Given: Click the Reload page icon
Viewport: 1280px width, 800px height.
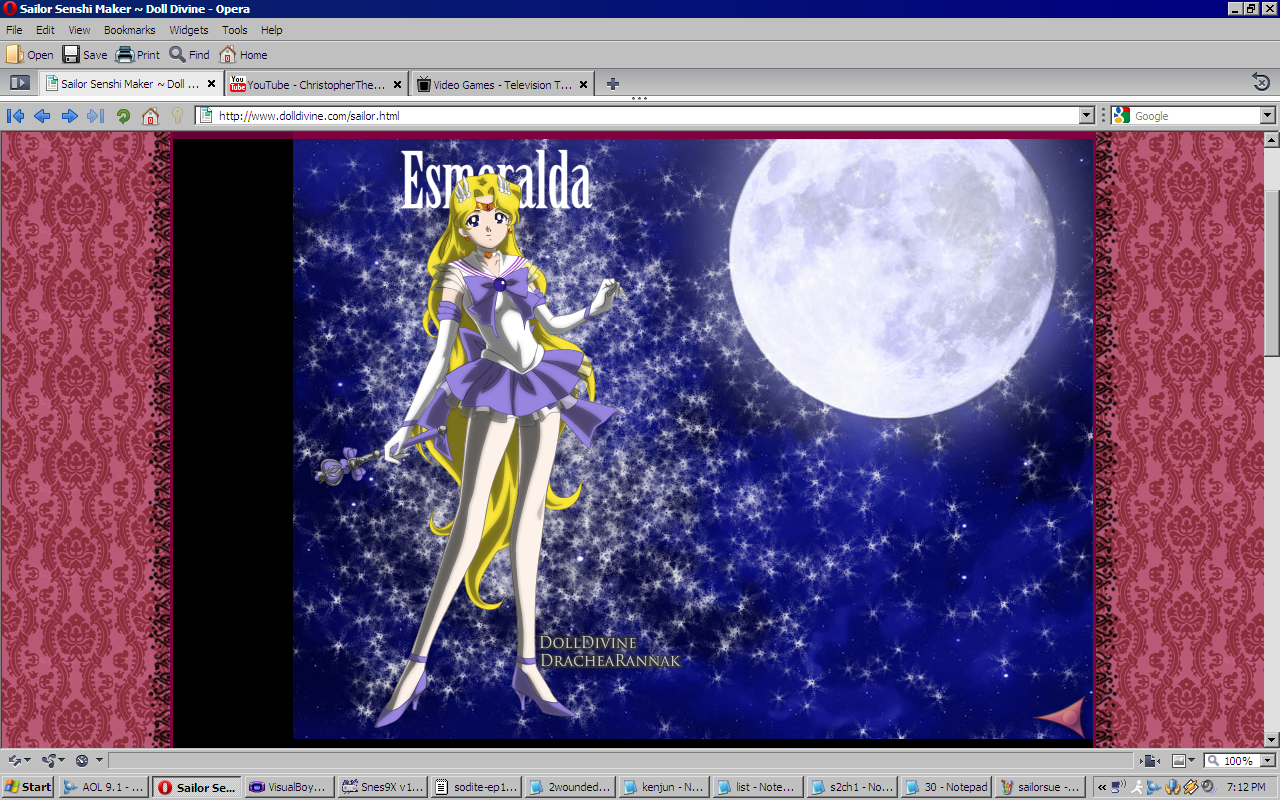Looking at the screenshot, I should coord(123,116).
